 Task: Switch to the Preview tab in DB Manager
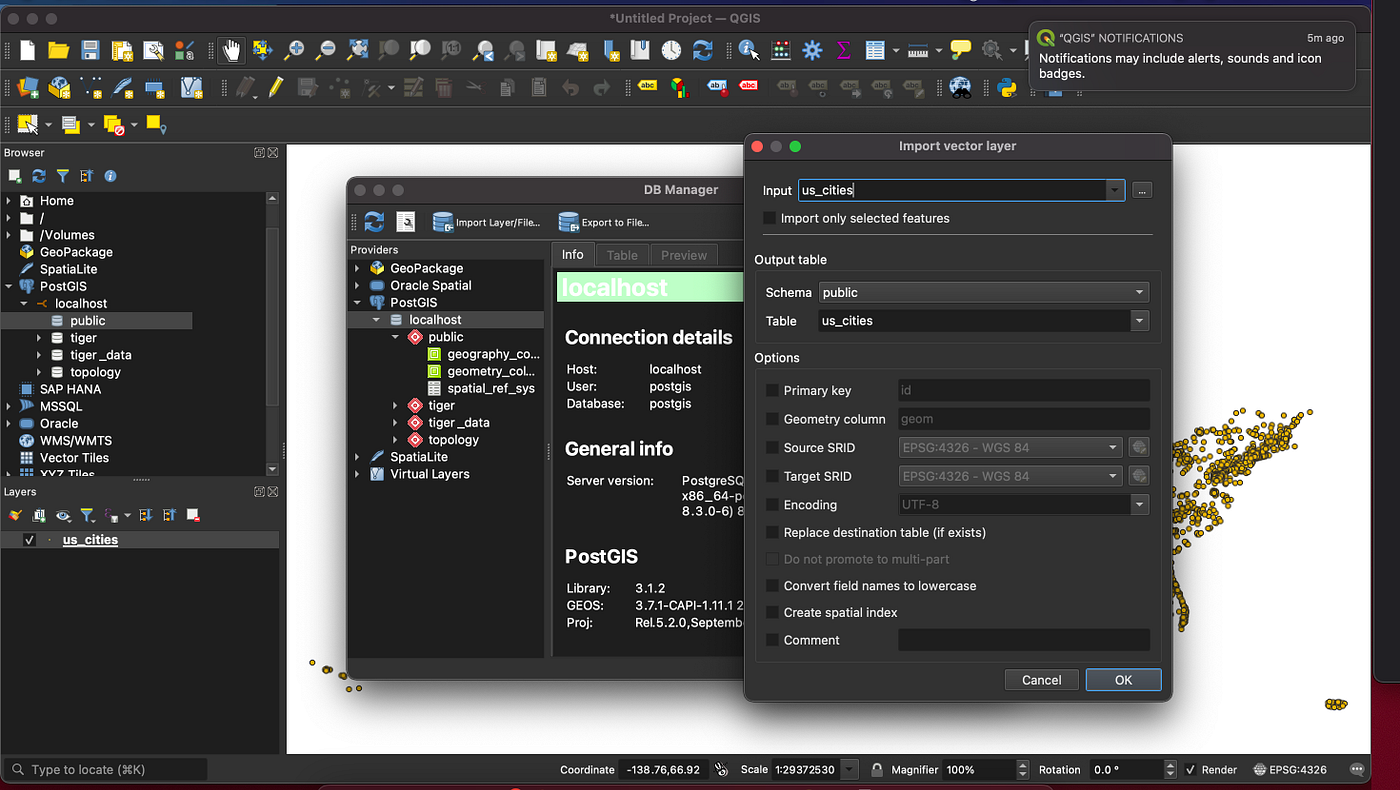tap(684, 255)
